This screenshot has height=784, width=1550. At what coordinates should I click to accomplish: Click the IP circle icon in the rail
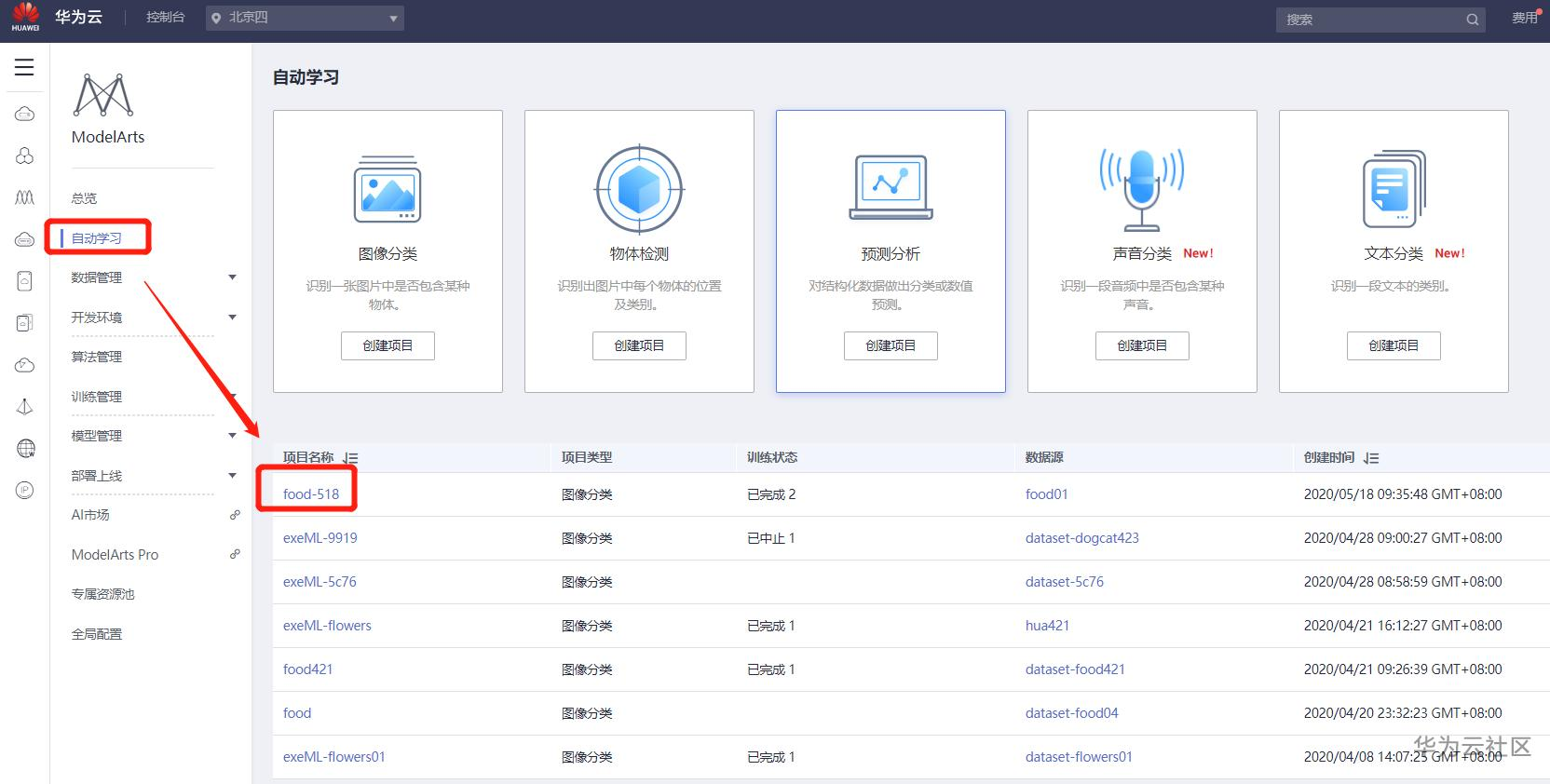pyautogui.click(x=25, y=490)
